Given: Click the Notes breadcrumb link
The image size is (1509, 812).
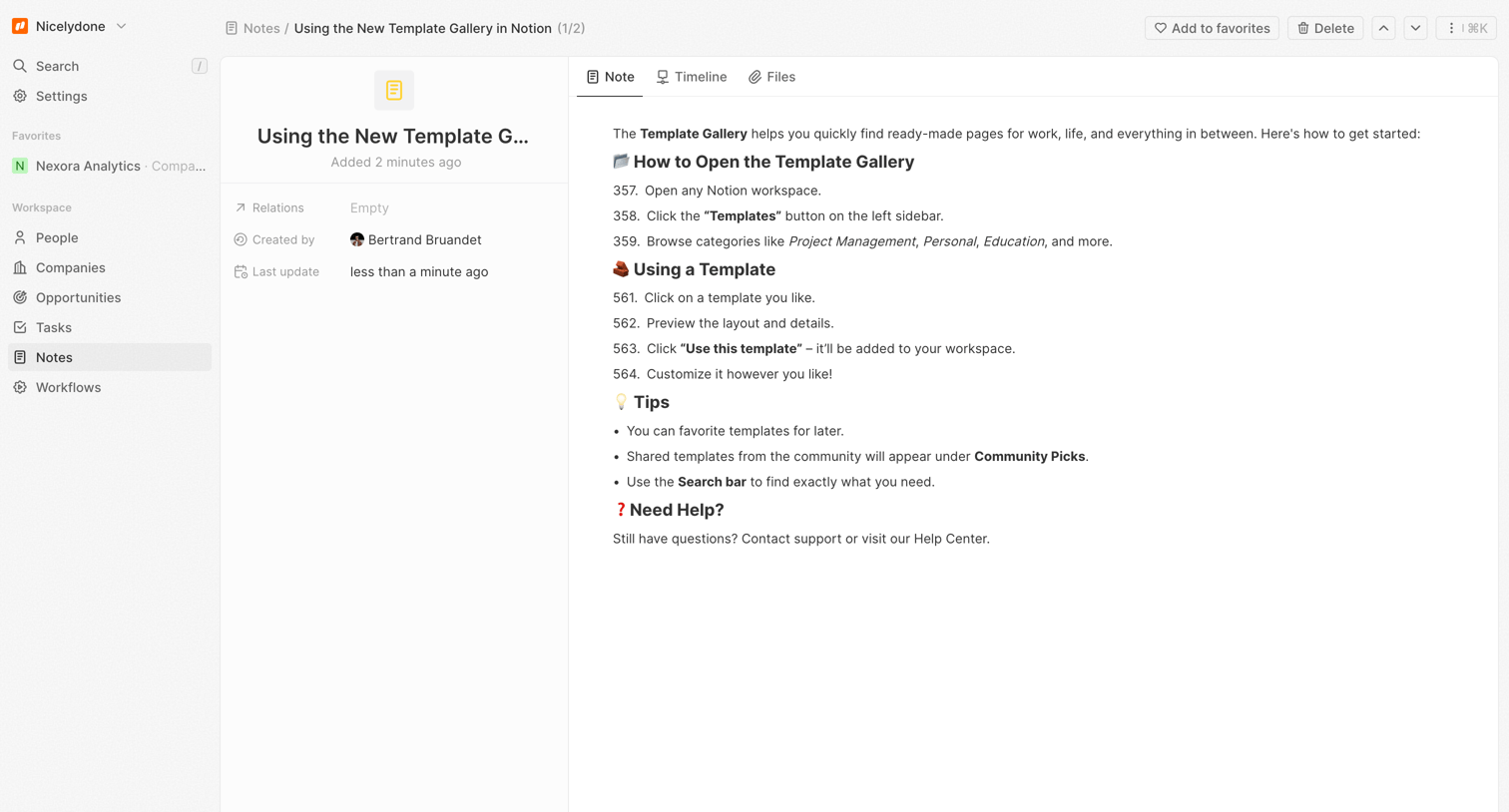Looking at the screenshot, I should coord(261,28).
